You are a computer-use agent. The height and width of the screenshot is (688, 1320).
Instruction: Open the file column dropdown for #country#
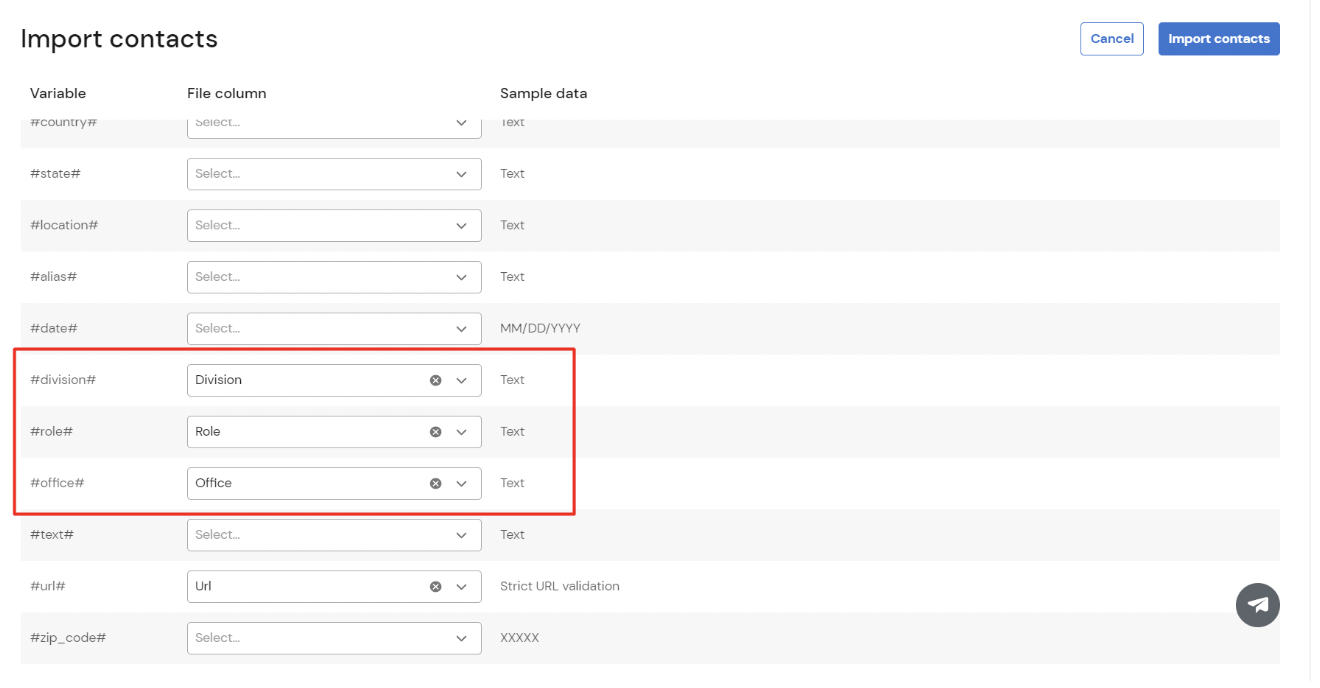click(333, 122)
